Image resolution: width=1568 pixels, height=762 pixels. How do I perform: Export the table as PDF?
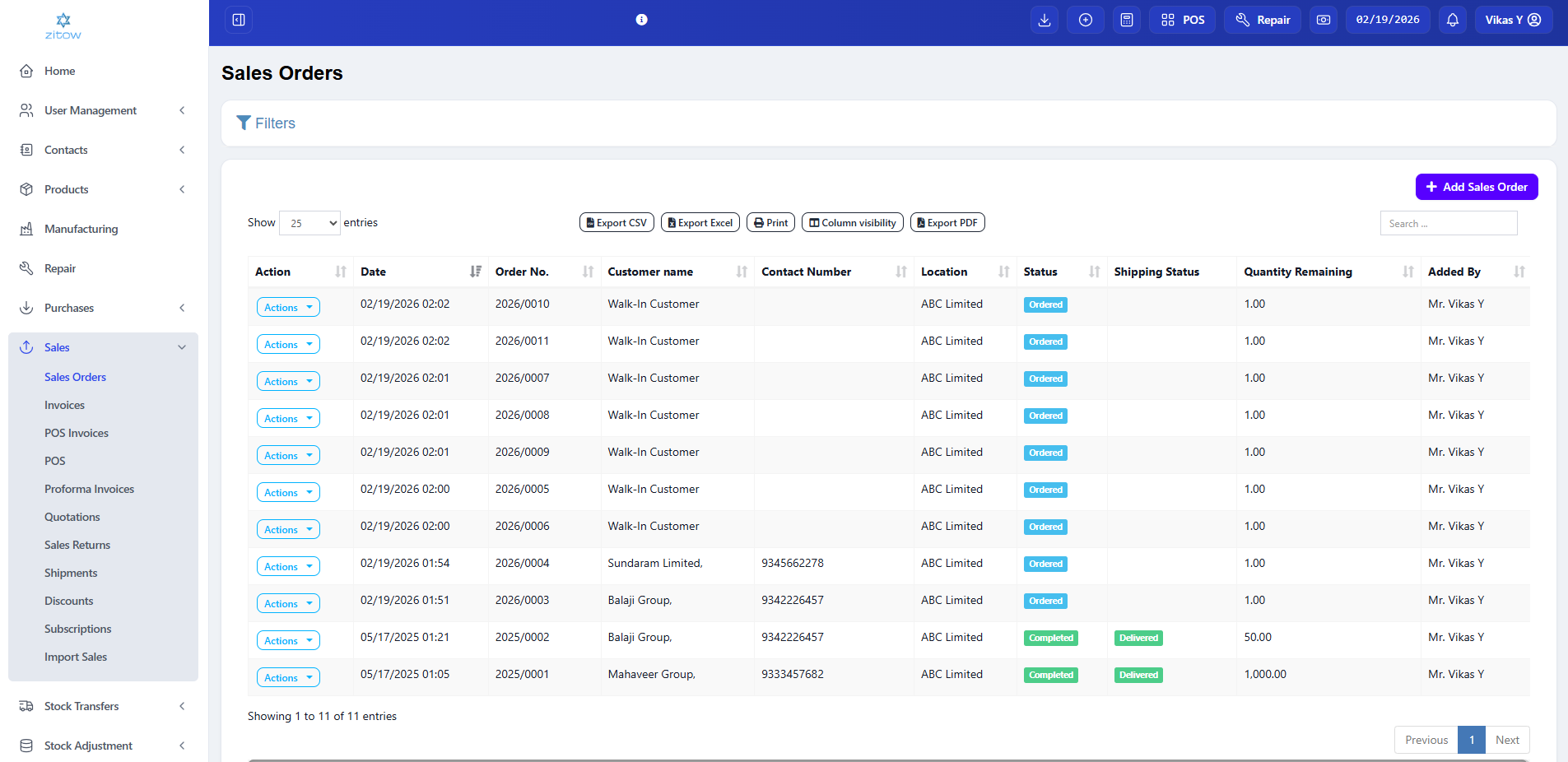click(947, 222)
